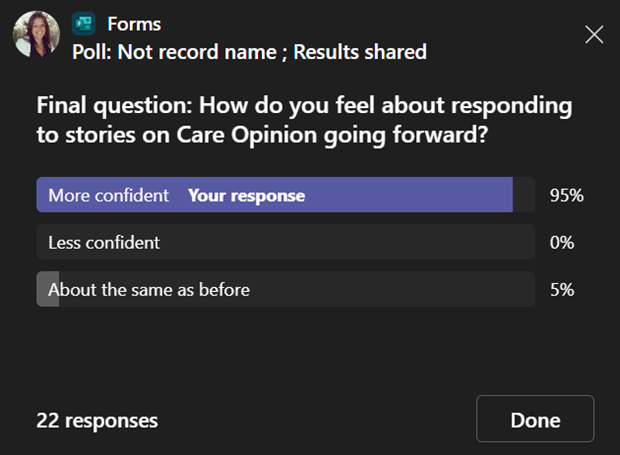Click the 95% result percentage
The height and width of the screenshot is (455, 620).
tap(566, 195)
